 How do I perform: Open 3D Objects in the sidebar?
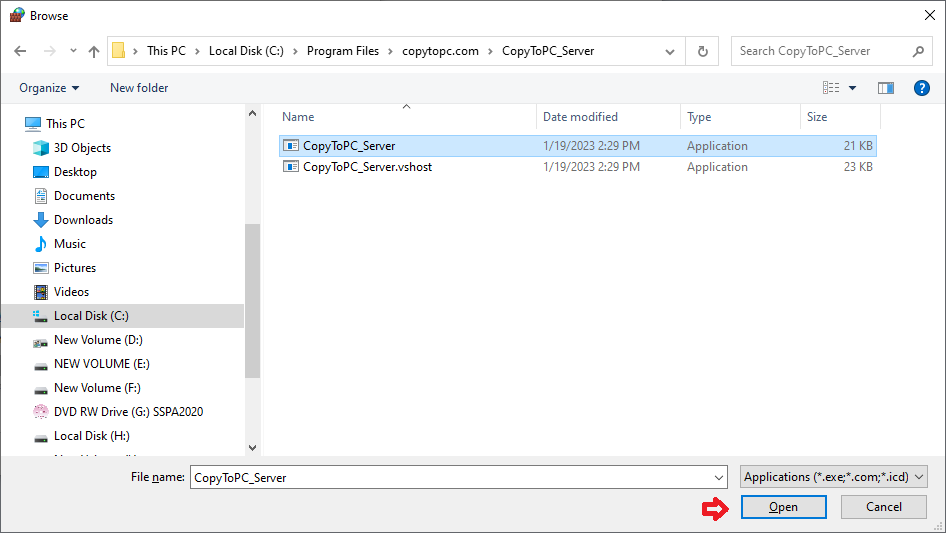82,148
